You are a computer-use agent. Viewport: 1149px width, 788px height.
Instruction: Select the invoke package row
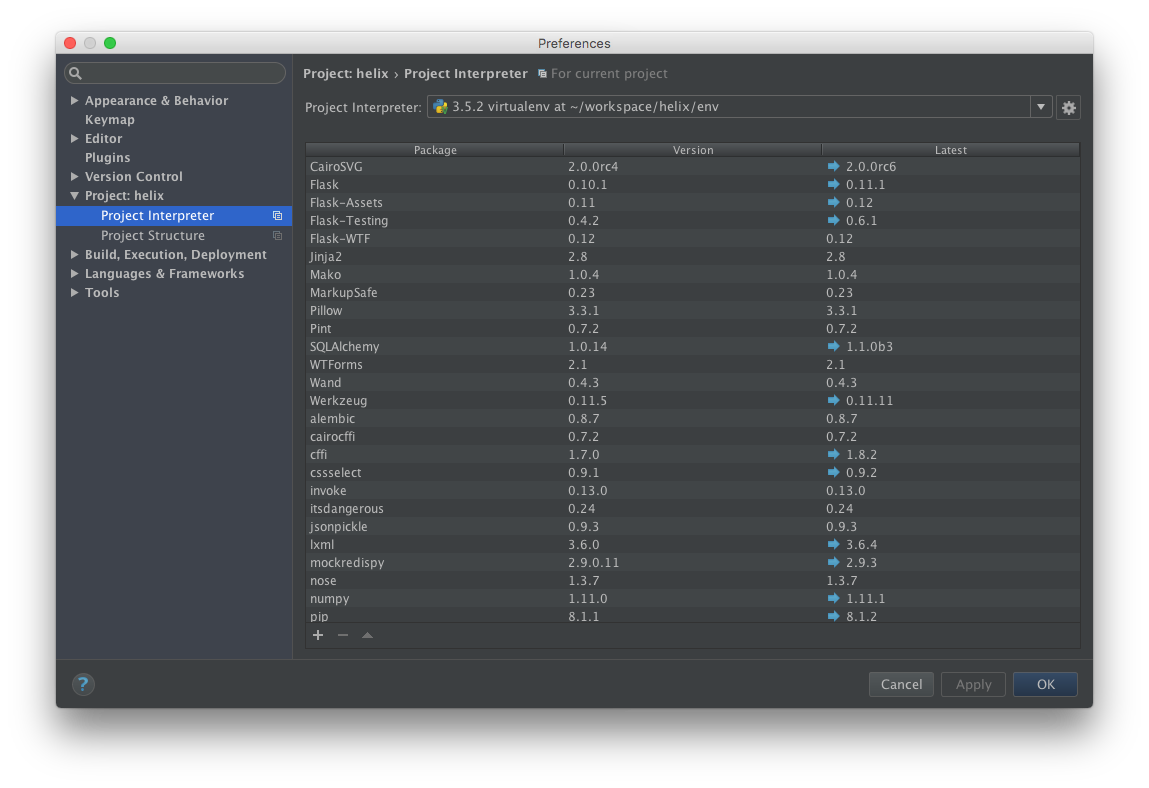(x=692, y=490)
